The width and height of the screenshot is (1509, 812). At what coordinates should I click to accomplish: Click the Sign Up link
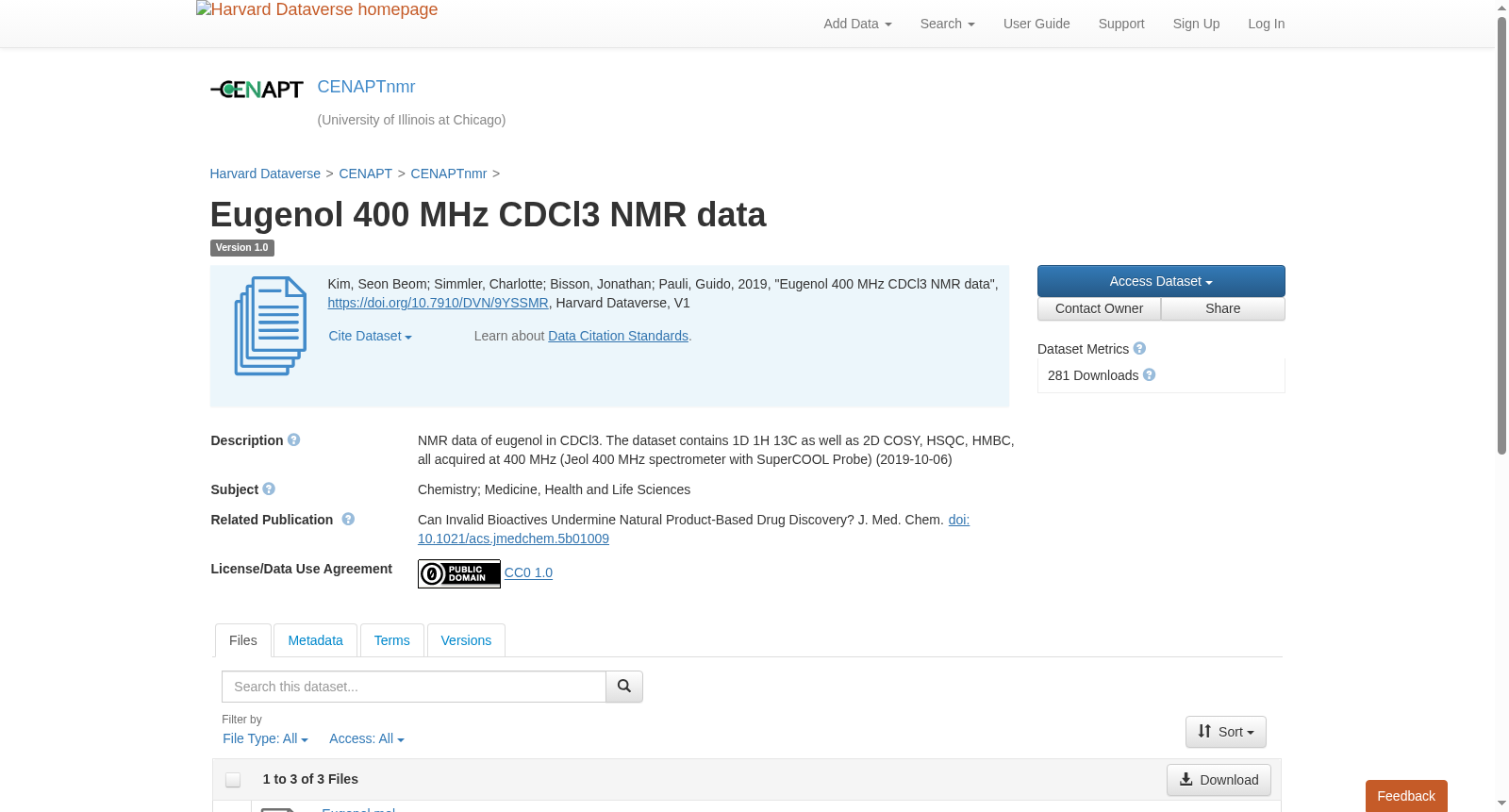1196,24
